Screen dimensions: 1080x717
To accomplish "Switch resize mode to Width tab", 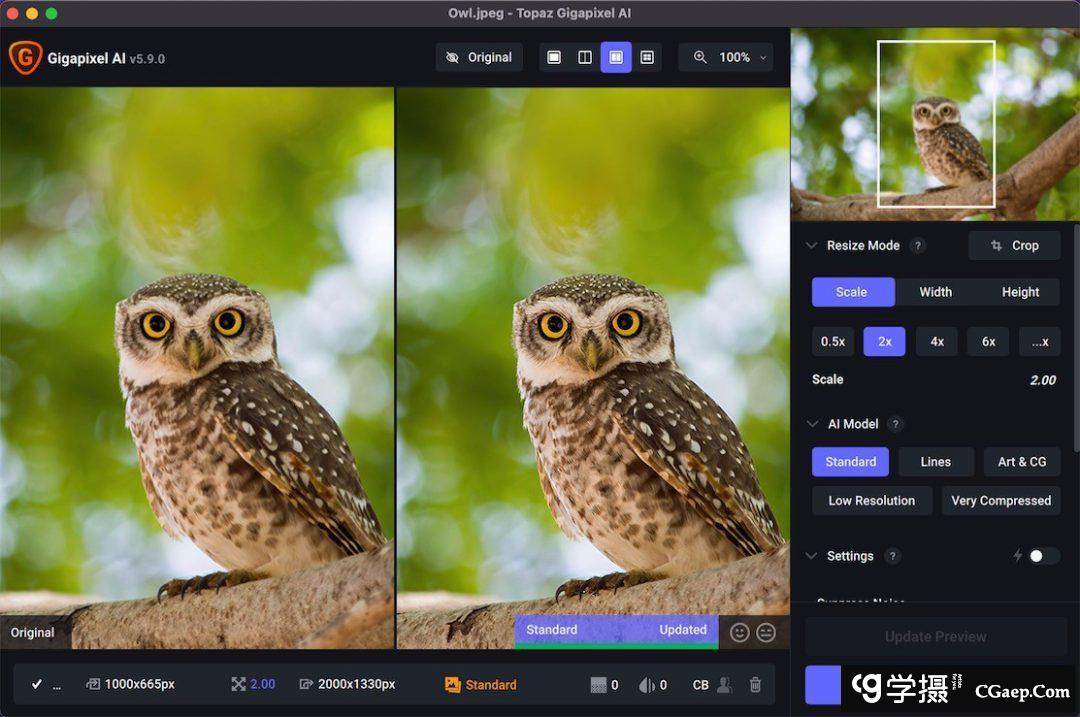I will [x=935, y=292].
